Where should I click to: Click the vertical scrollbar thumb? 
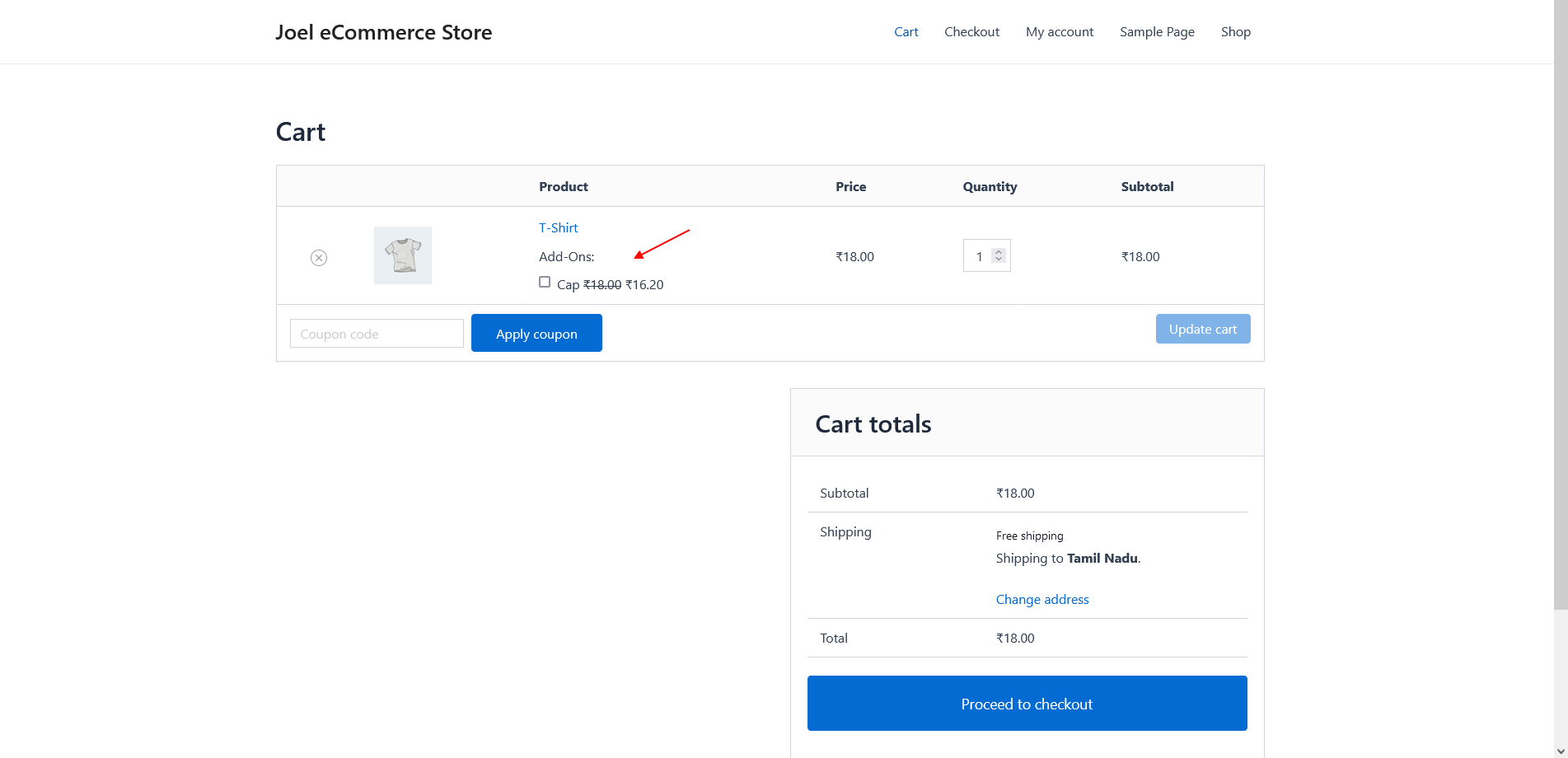[x=1561, y=305]
